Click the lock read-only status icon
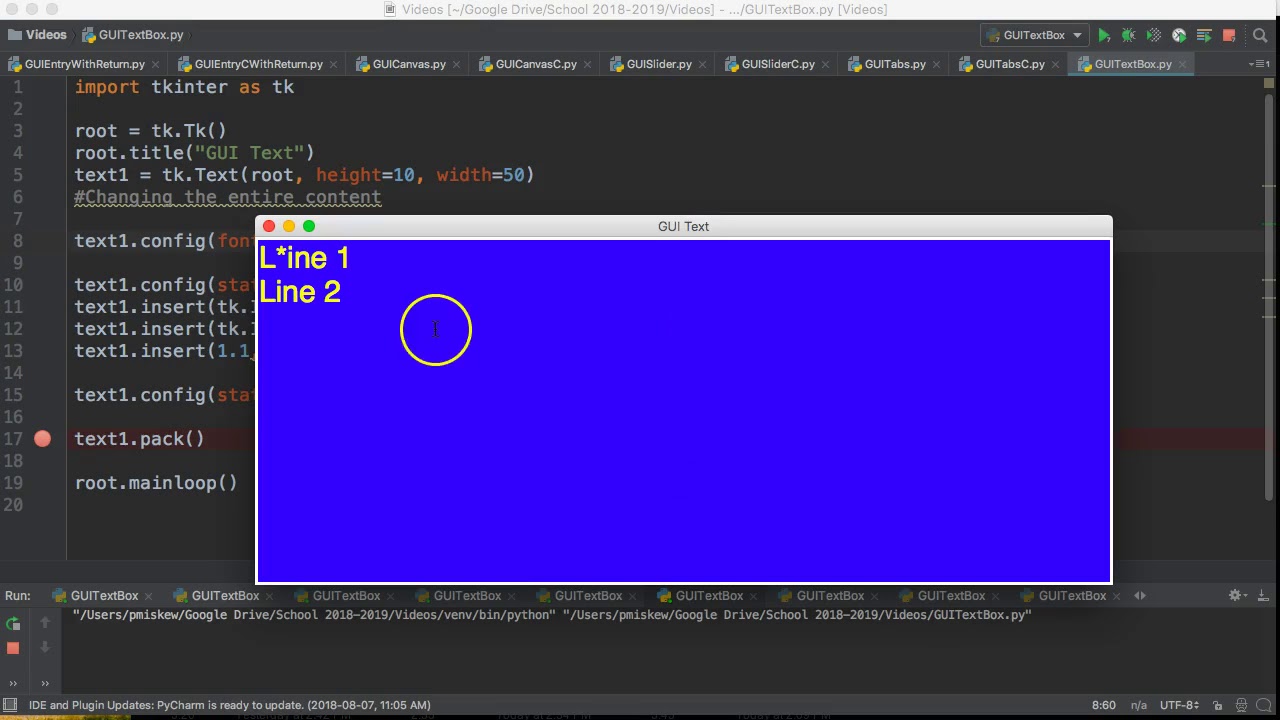The width and height of the screenshot is (1280, 720). pos(1215,705)
